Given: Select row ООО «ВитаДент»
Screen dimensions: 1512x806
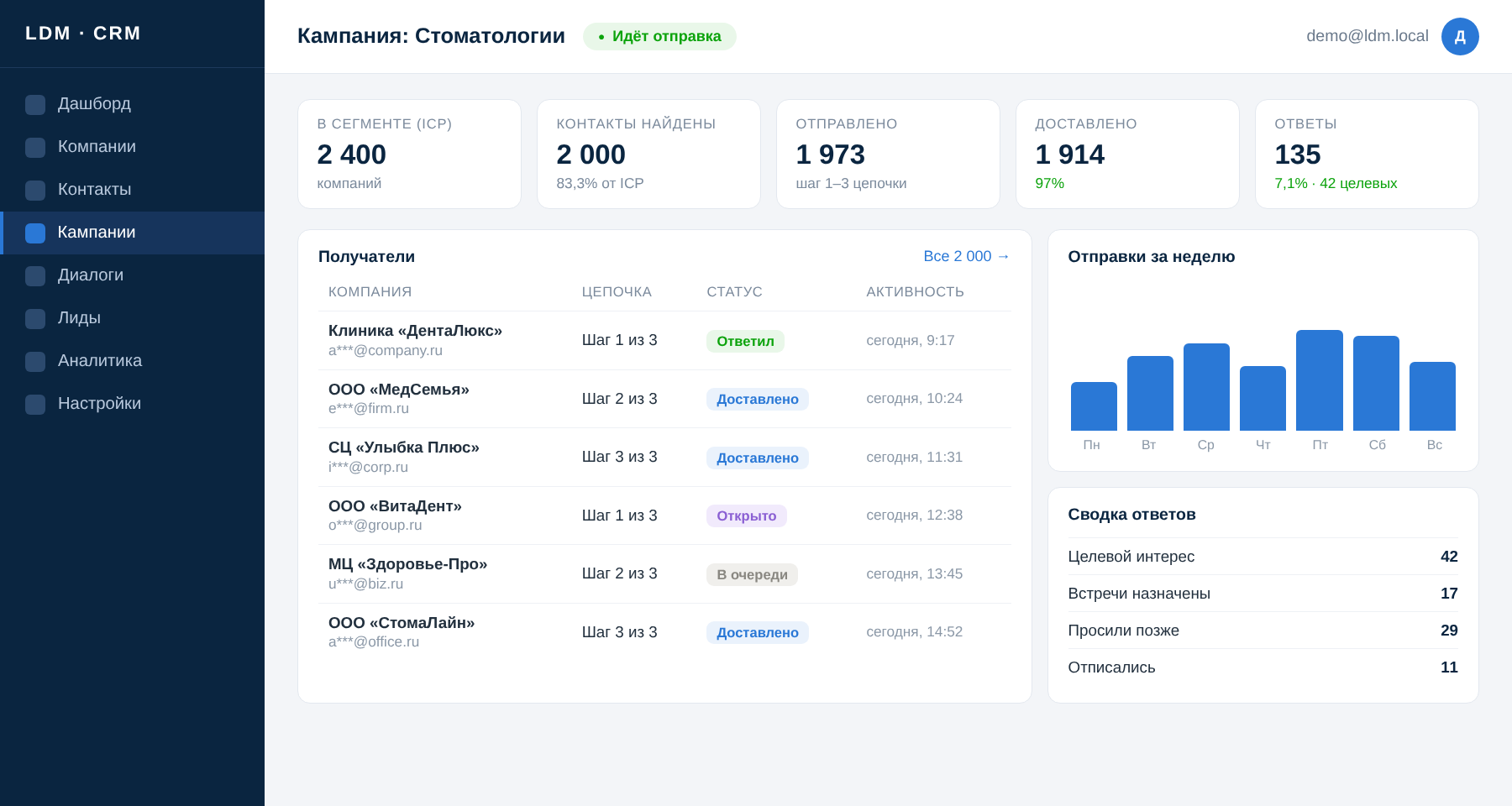Looking at the screenshot, I should pyautogui.click(x=664, y=516).
